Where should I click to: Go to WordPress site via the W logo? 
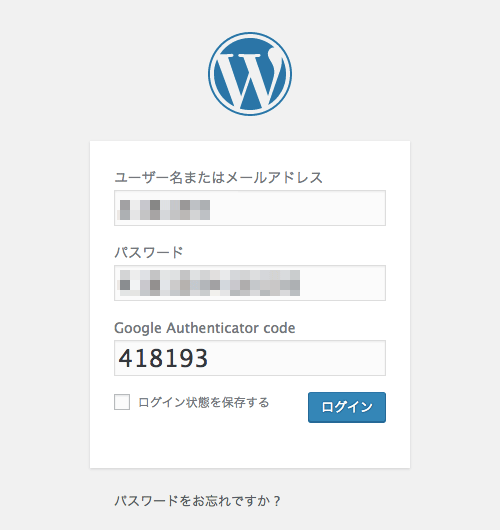point(250,74)
